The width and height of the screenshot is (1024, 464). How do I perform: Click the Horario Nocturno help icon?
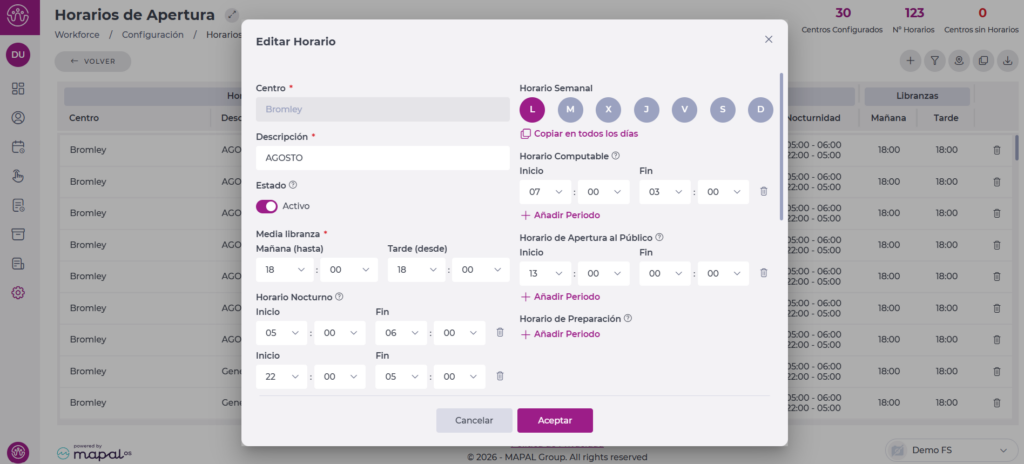[x=340, y=297]
